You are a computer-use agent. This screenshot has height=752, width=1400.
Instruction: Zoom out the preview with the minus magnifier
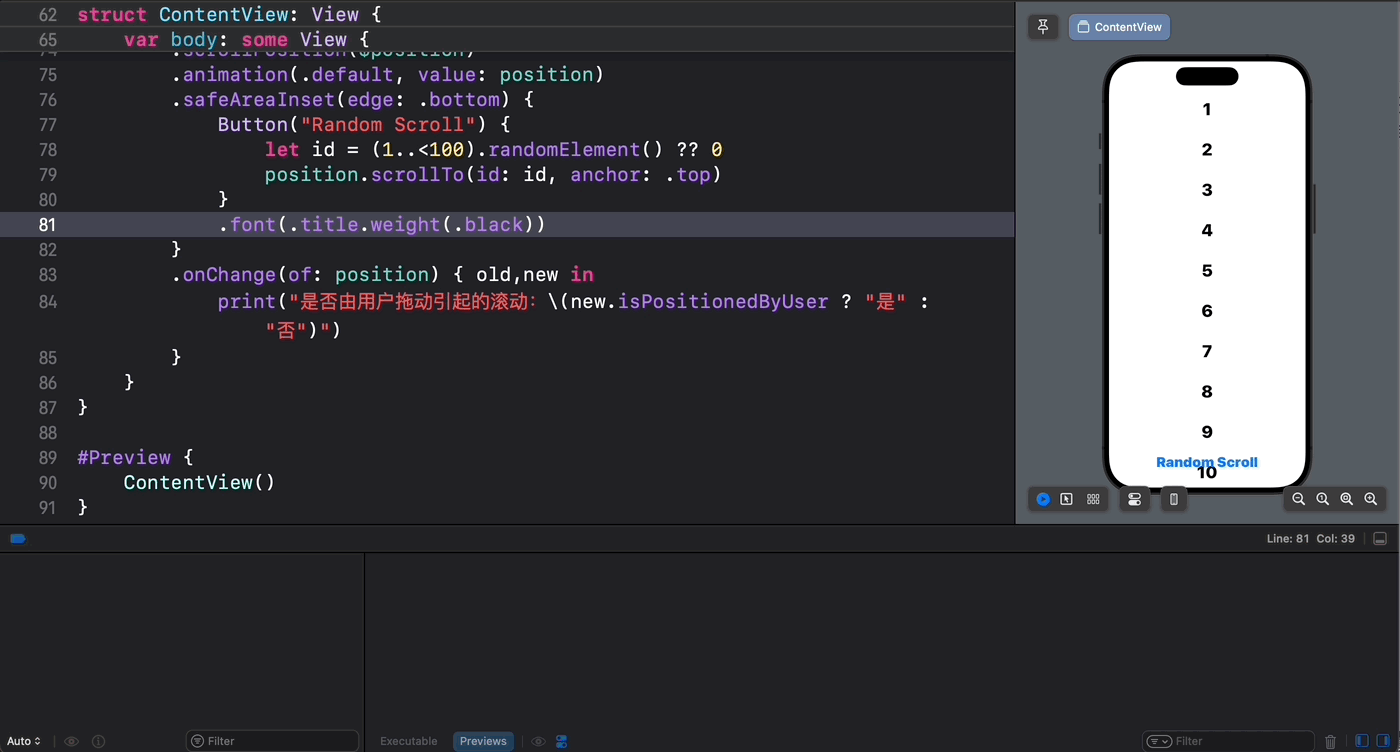pyautogui.click(x=1299, y=499)
